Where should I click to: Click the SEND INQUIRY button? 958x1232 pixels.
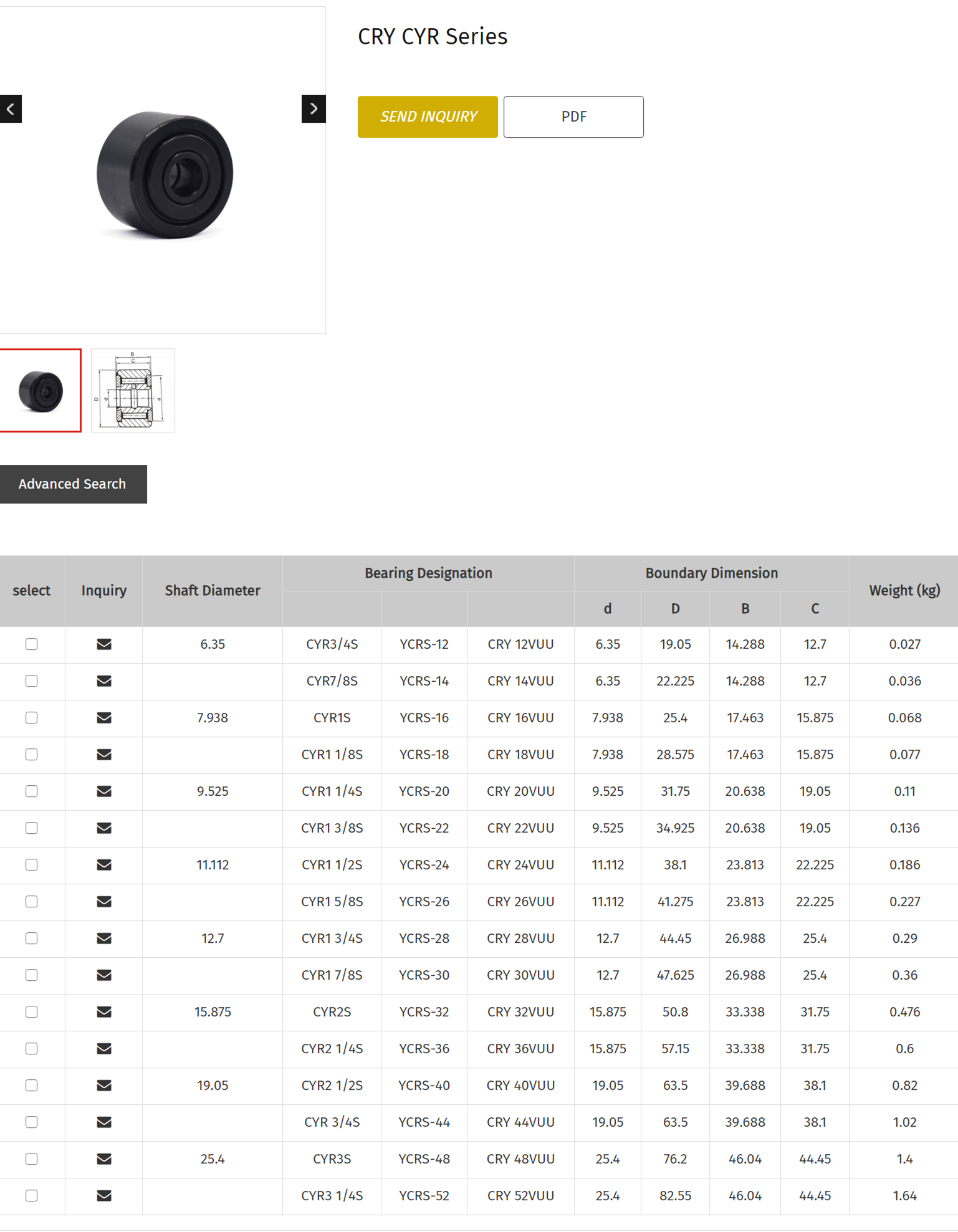click(x=428, y=117)
